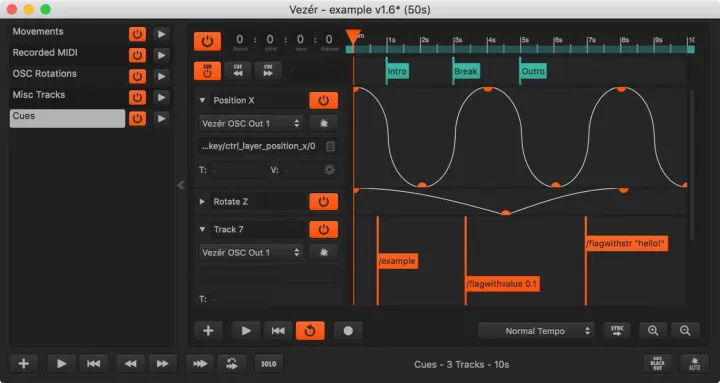Play the current composition timeline
The width and height of the screenshot is (720, 383).
(246, 331)
